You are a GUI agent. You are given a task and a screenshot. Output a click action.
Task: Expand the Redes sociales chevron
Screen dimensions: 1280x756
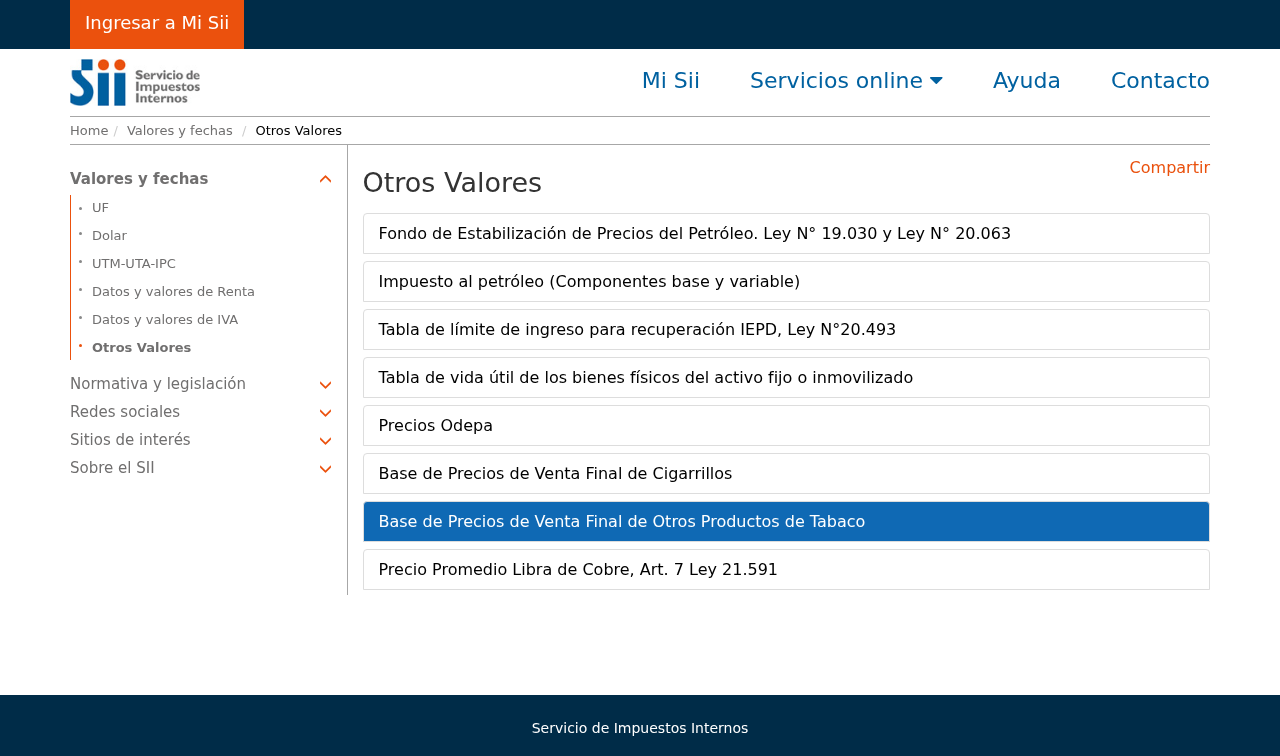coord(325,413)
